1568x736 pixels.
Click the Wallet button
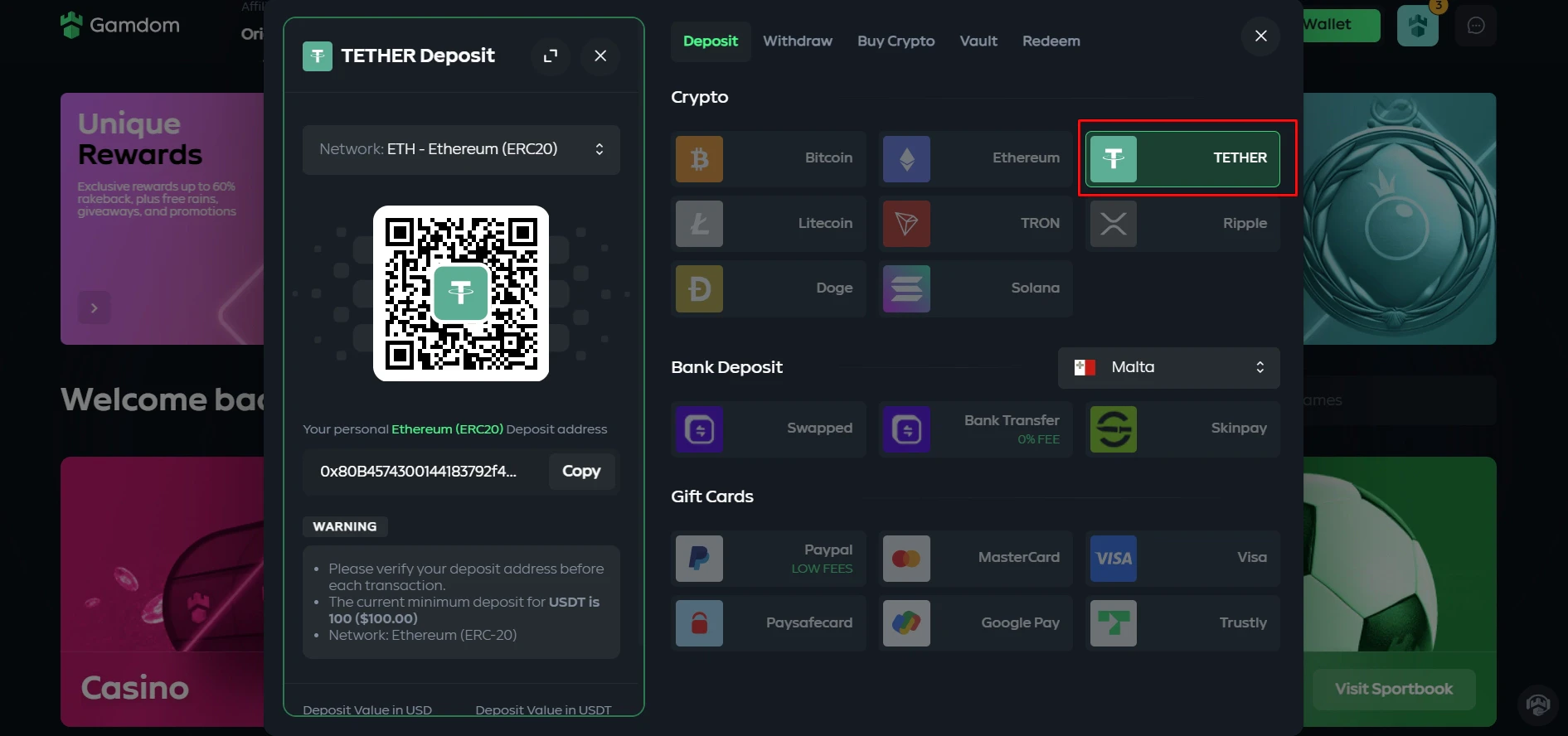pos(1340,25)
